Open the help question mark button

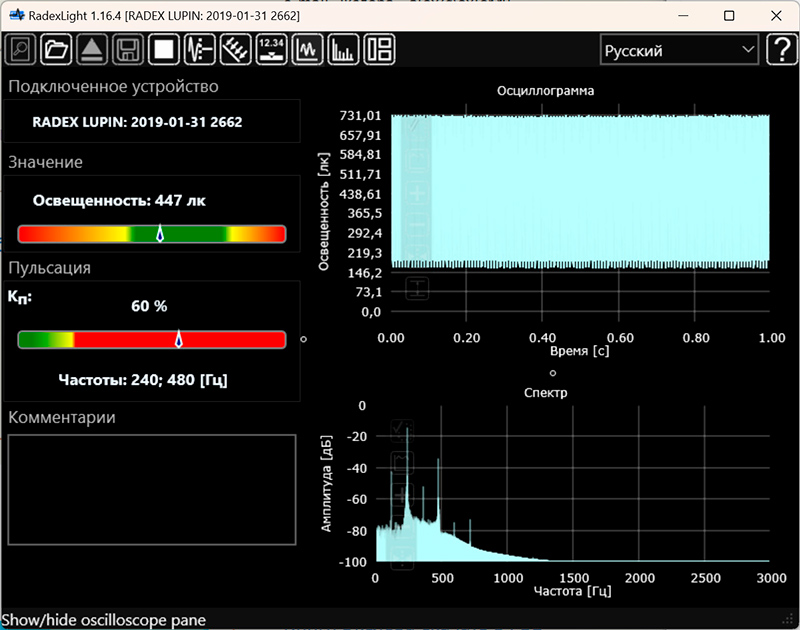(x=781, y=50)
